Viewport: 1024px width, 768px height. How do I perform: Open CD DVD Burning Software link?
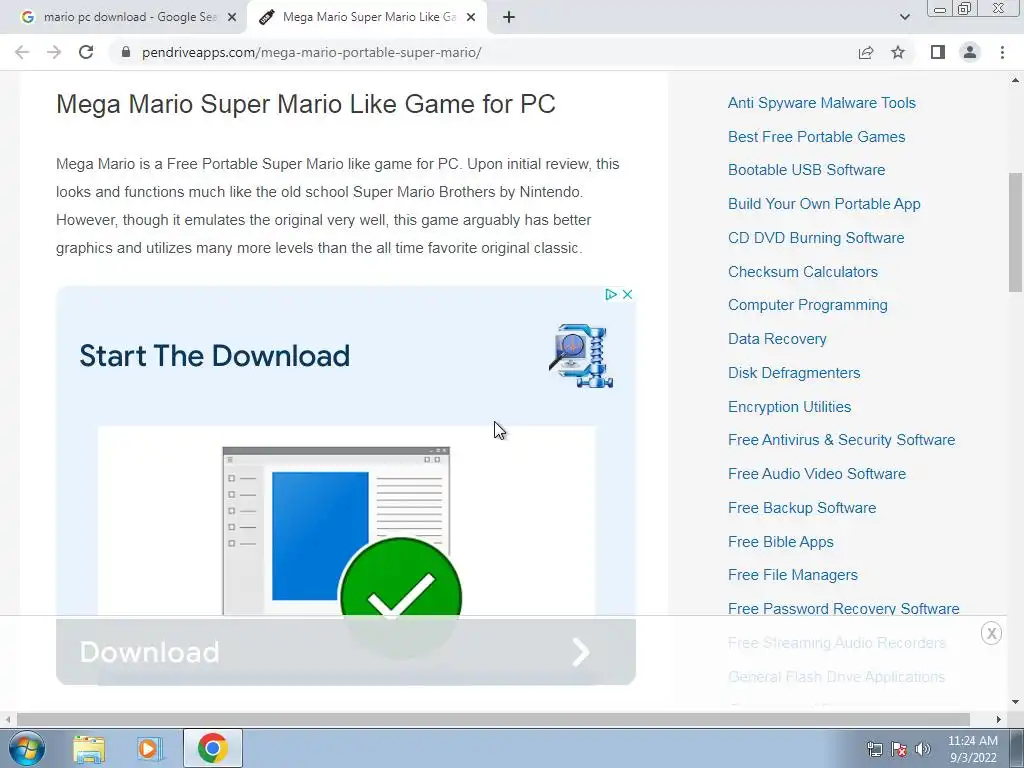(x=816, y=238)
